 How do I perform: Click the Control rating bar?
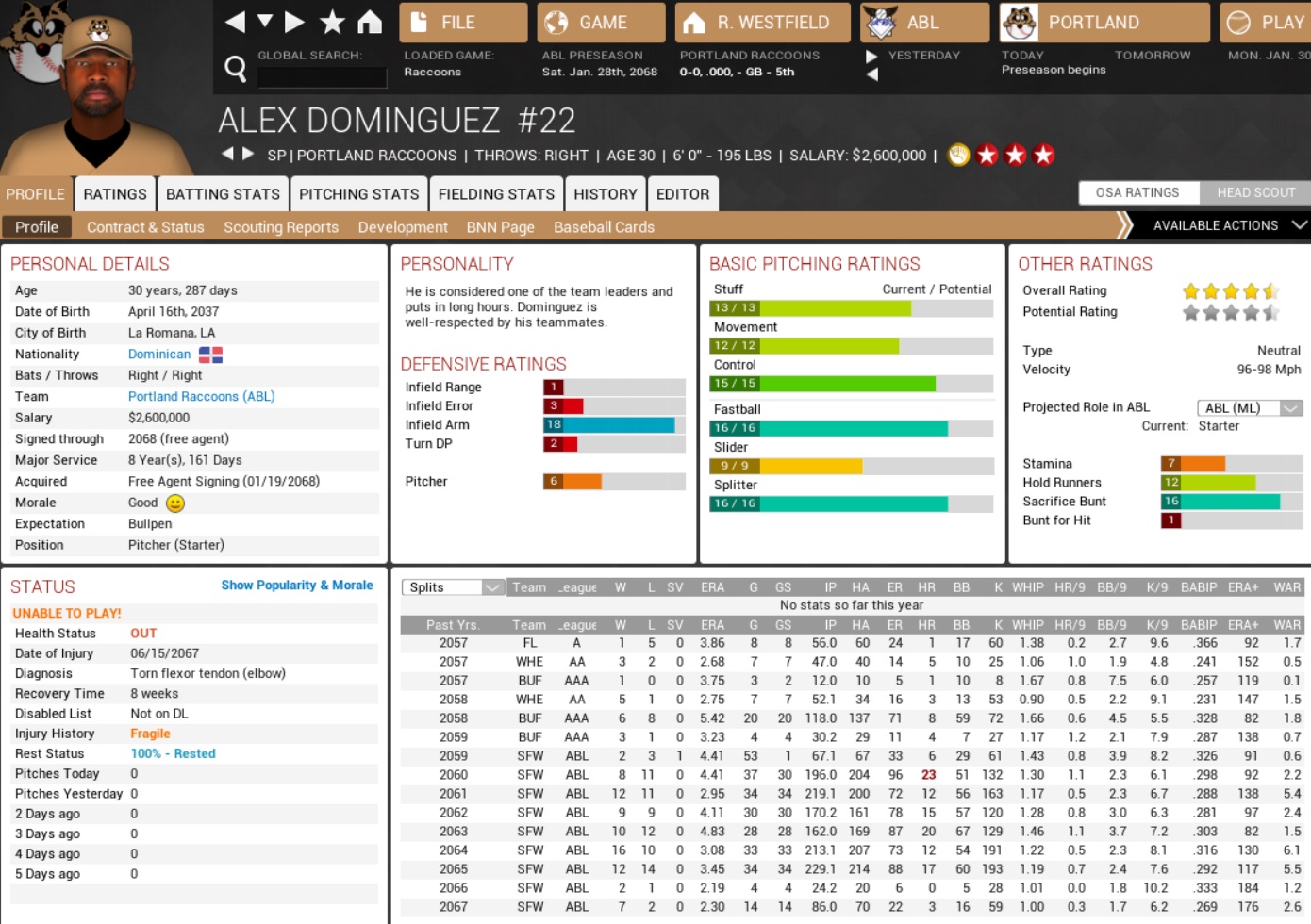coord(851,384)
